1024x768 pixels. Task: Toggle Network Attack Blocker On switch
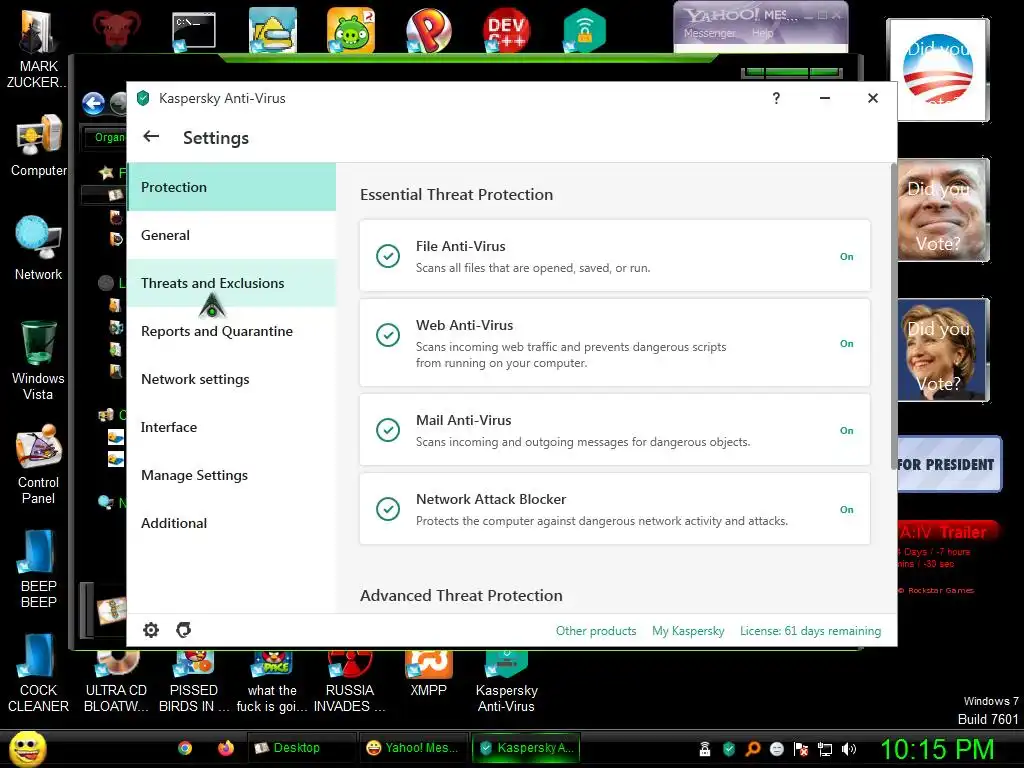coord(846,509)
